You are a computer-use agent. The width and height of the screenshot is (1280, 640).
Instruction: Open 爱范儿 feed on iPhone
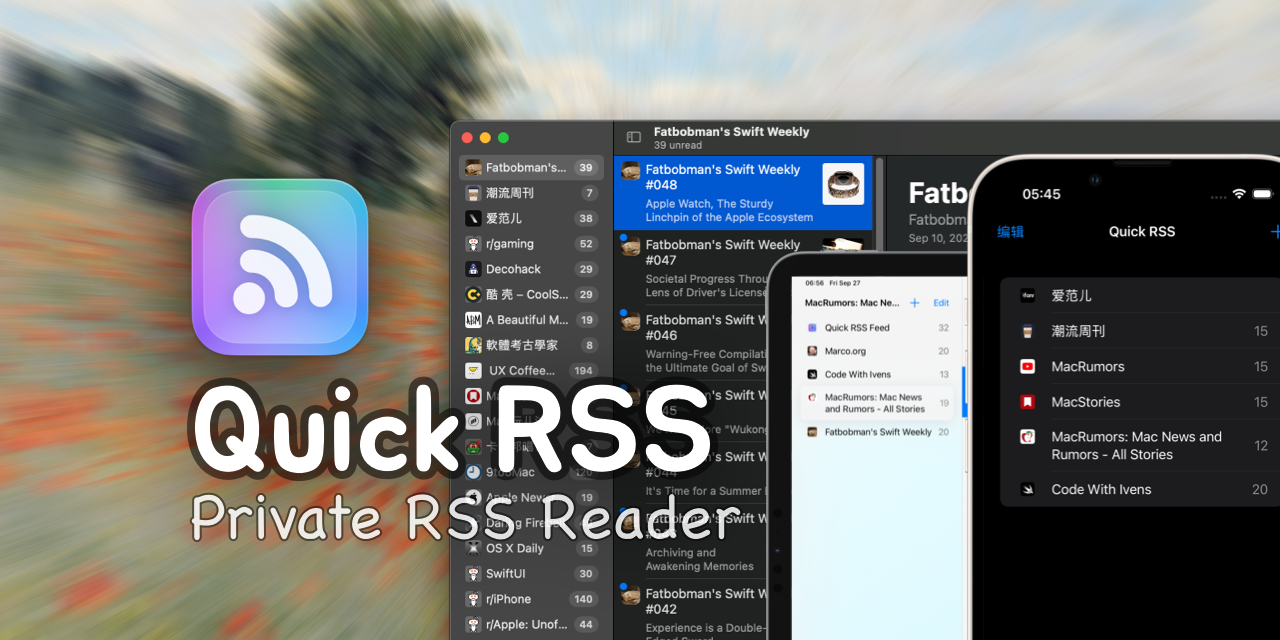pos(1140,296)
